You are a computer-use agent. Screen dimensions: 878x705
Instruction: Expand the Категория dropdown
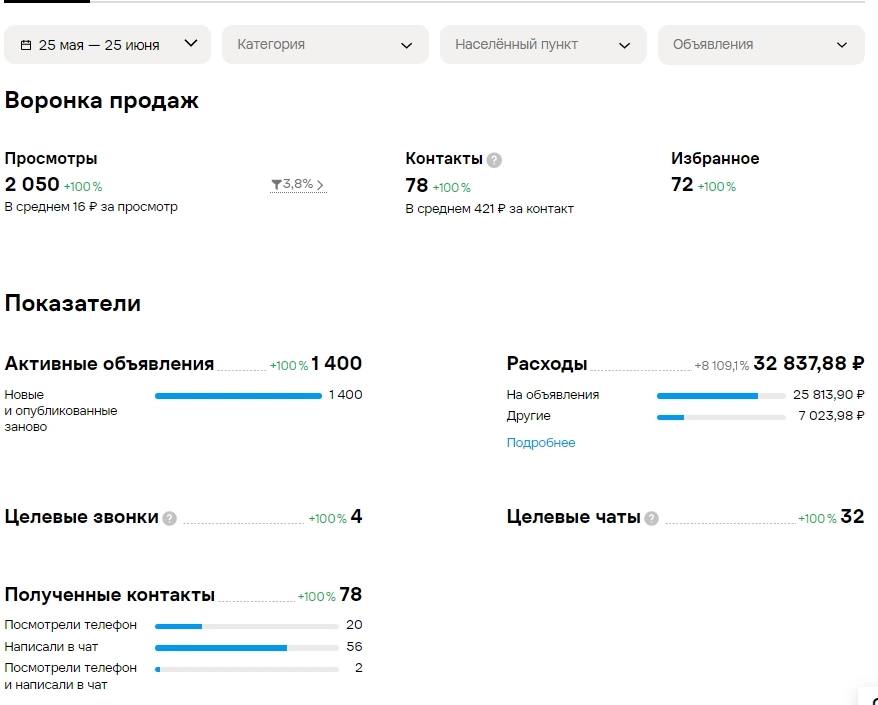(x=325, y=44)
